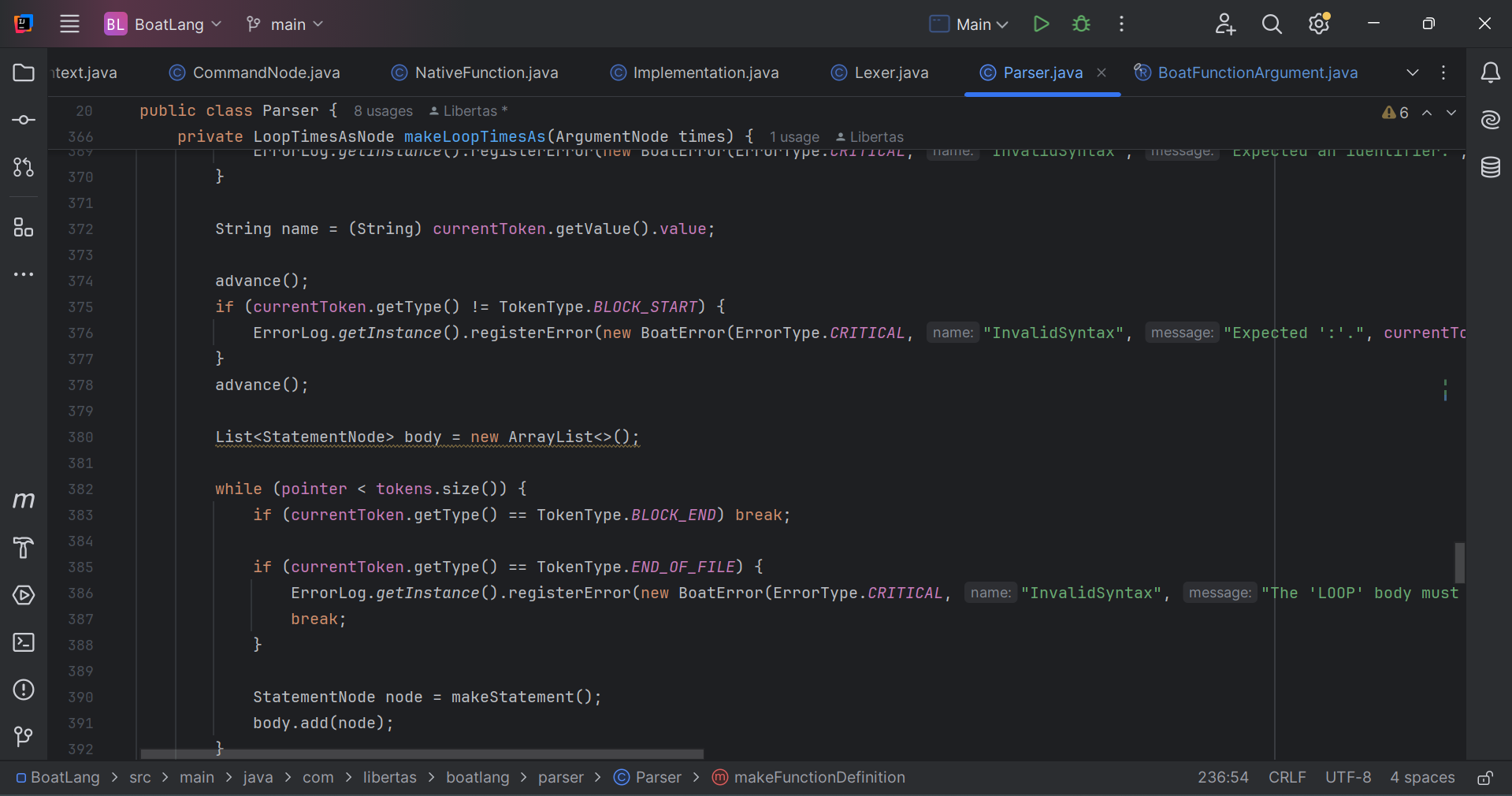Jump to next highlighted problem
The width and height of the screenshot is (1512, 796).
pyautogui.click(x=1451, y=113)
